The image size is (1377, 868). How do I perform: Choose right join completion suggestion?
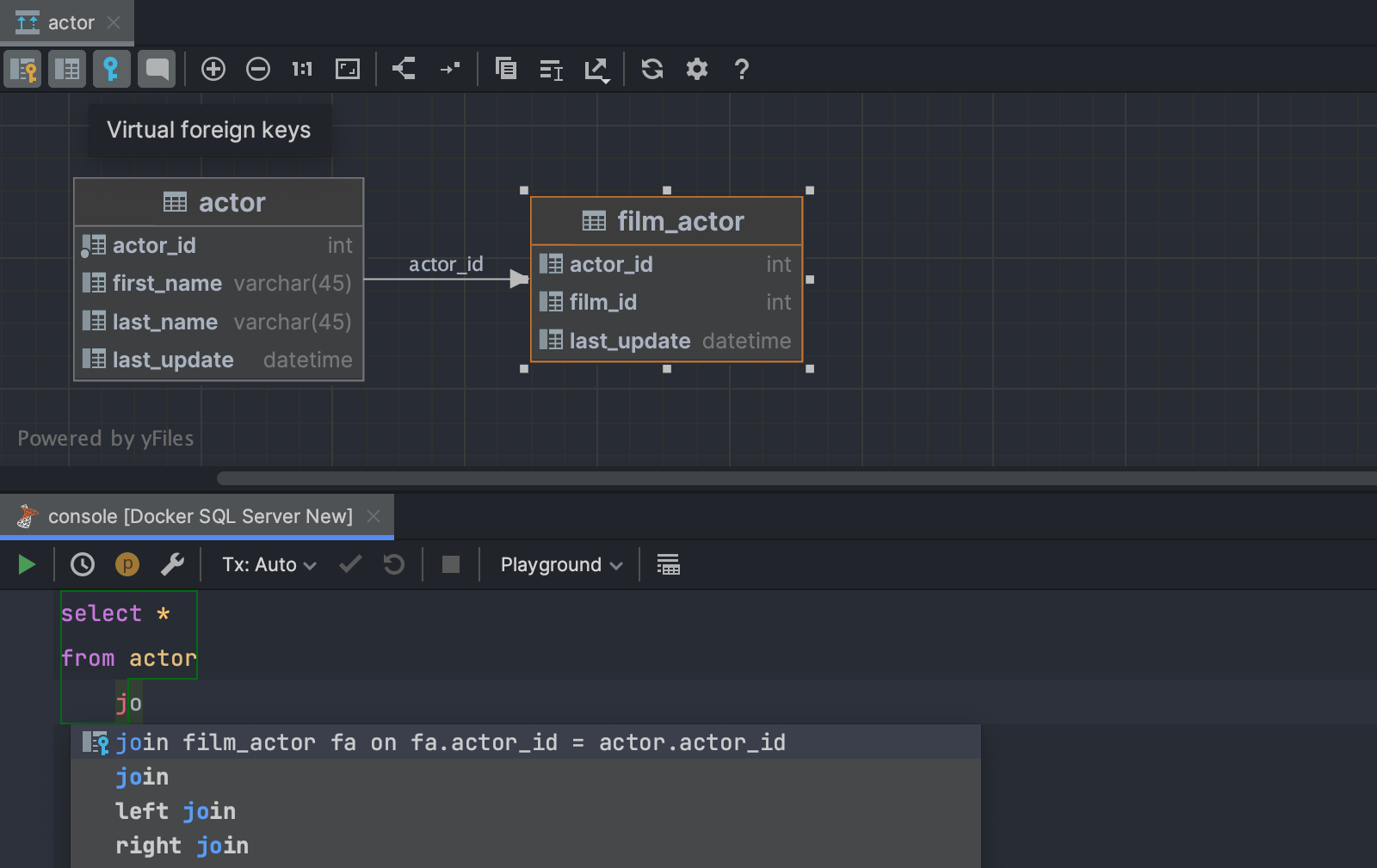click(x=526, y=846)
